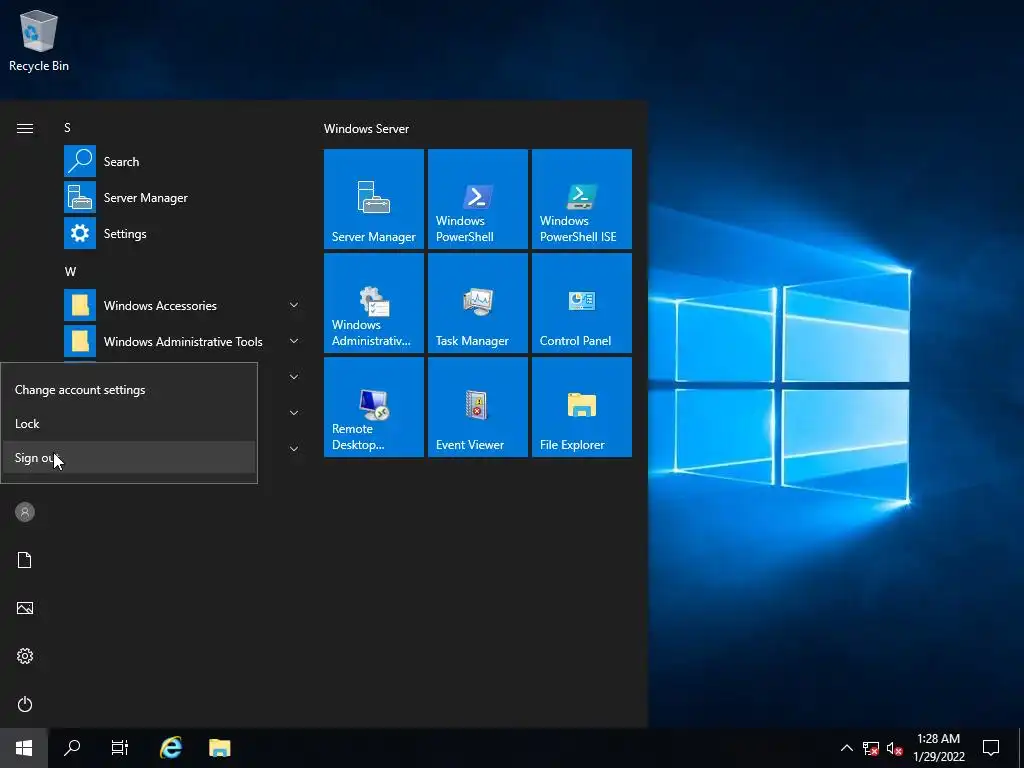This screenshot has width=1024, height=768.
Task: Choose Lock from the account menu
Action: pyautogui.click(x=129, y=424)
